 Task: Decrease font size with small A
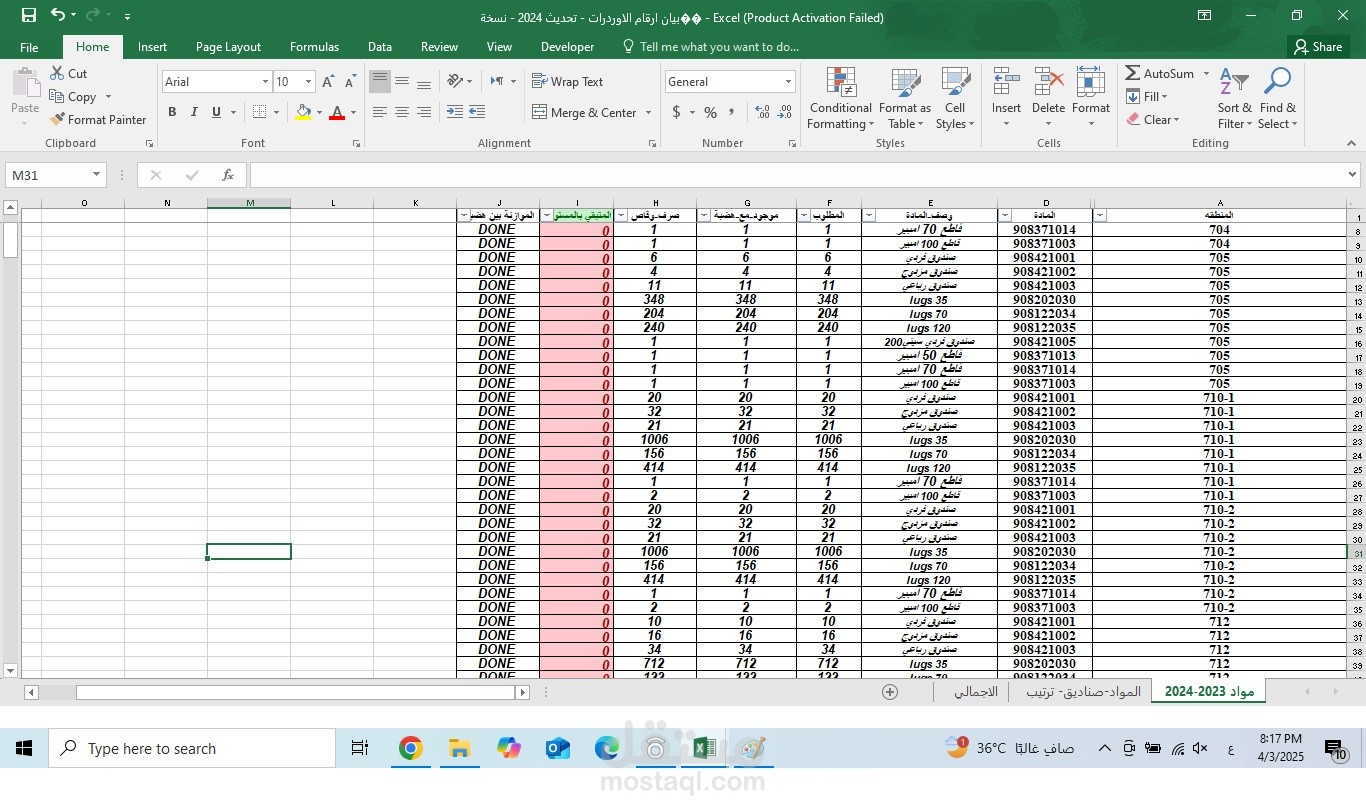coord(350,82)
